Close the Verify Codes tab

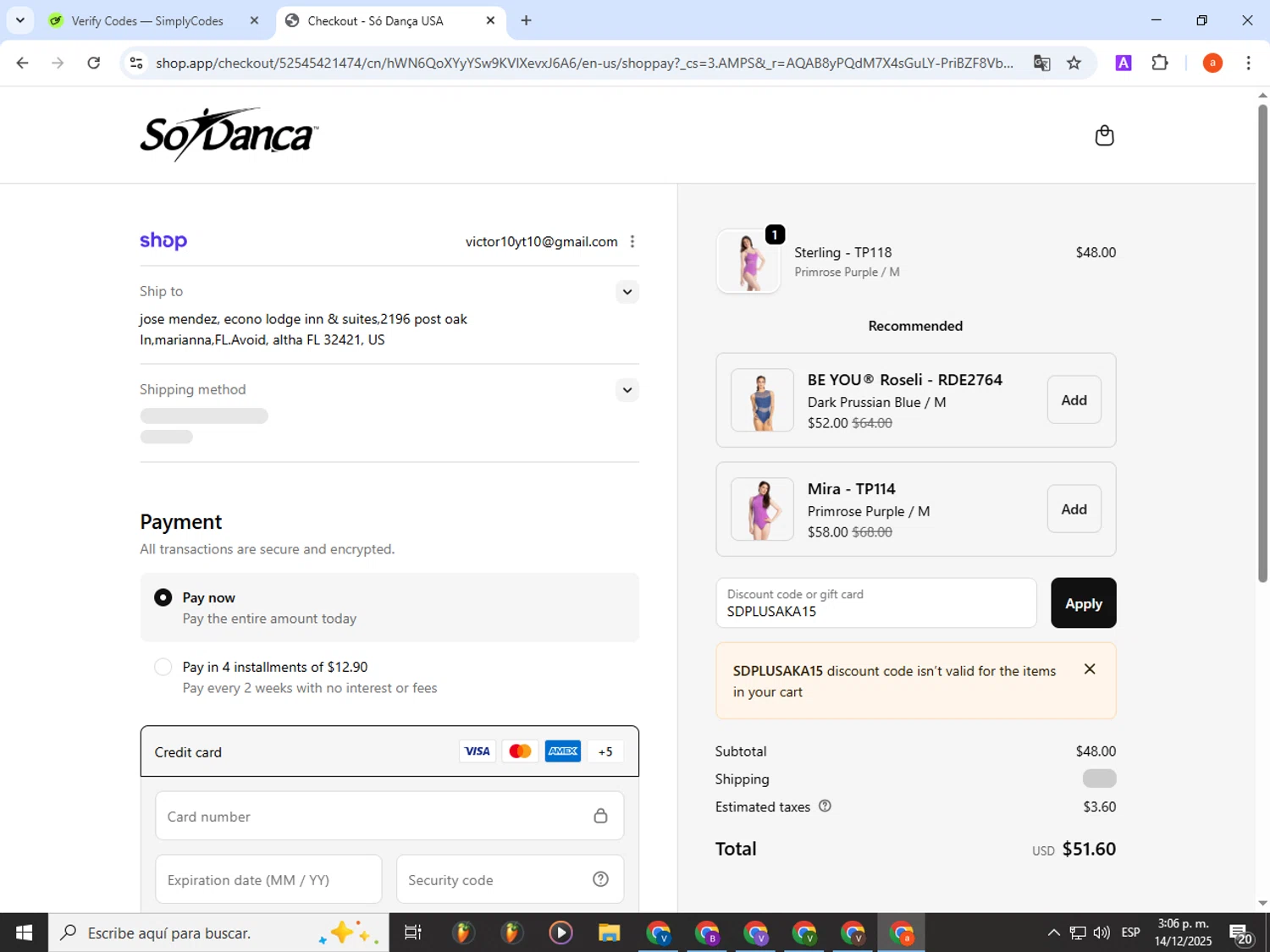254,20
